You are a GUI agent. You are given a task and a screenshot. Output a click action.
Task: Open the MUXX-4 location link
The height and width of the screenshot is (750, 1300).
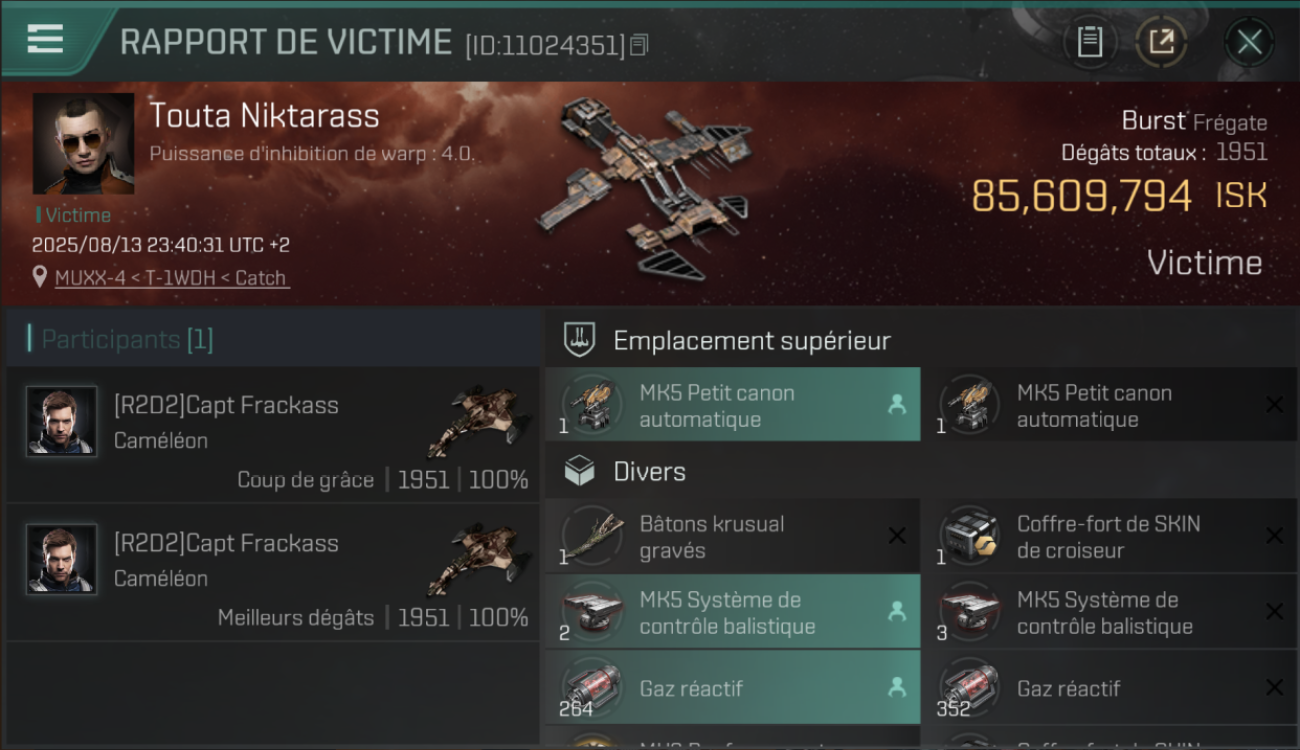point(171,278)
